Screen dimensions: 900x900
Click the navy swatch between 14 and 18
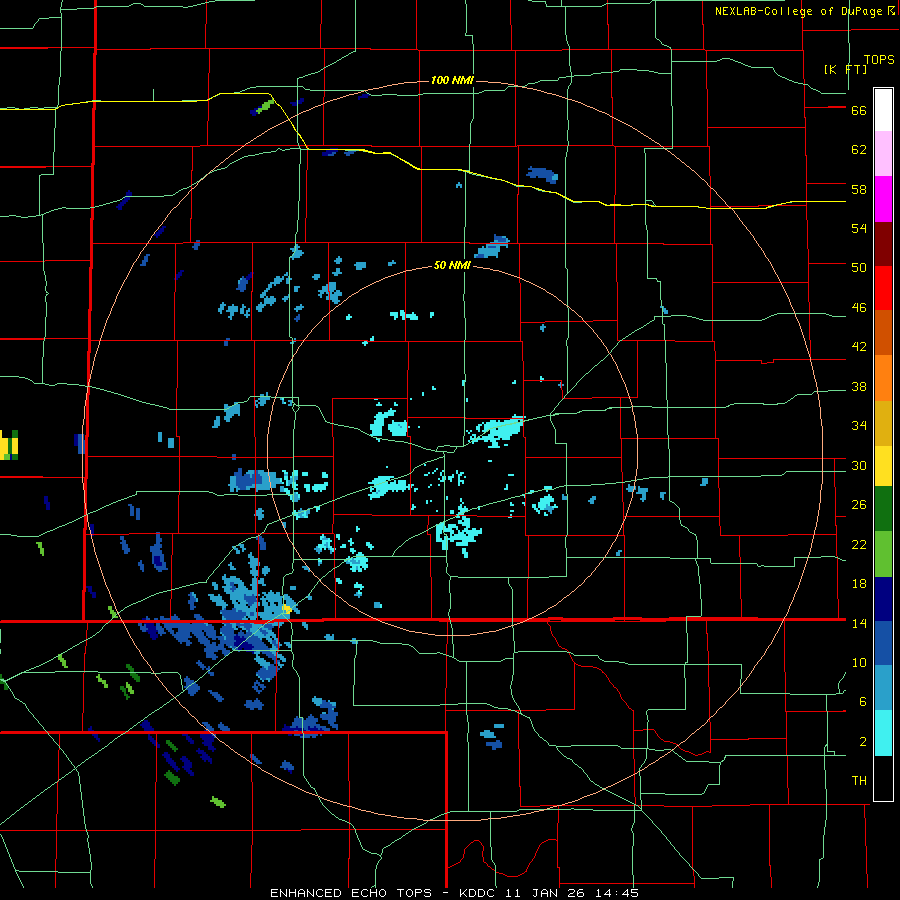click(883, 599)
